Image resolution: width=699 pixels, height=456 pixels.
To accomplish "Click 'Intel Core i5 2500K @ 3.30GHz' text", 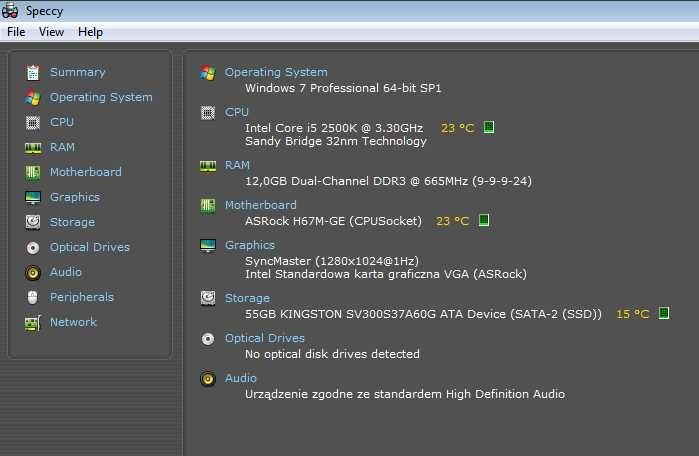I will pyautogui.click(x=334, y=128).
